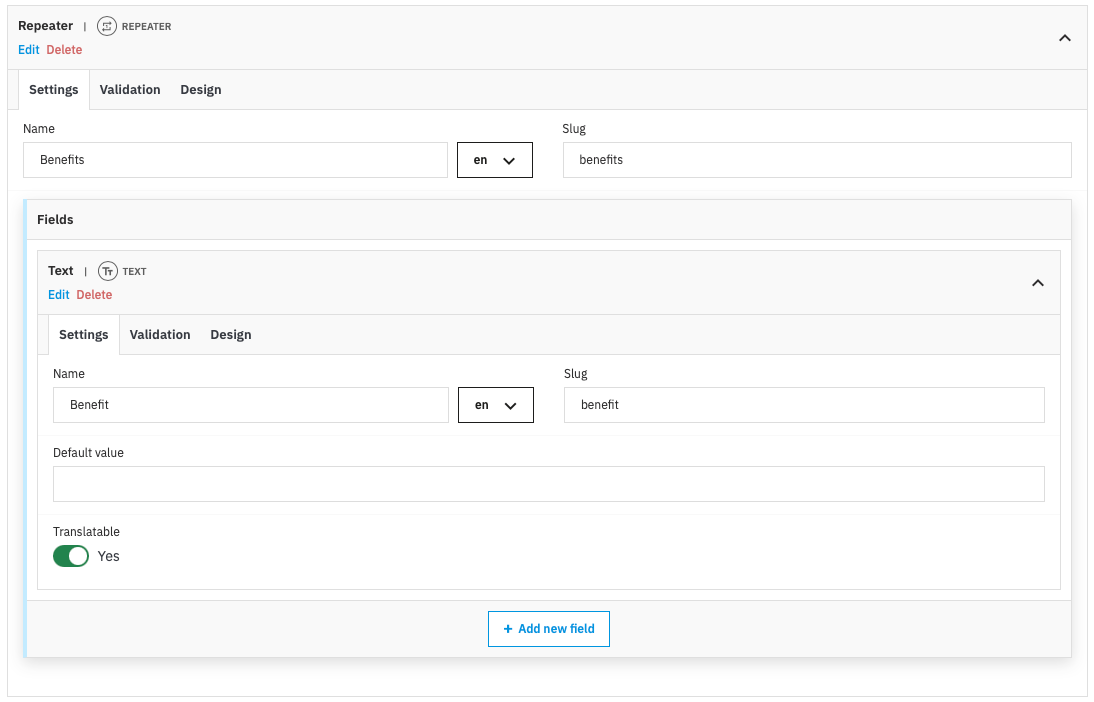1094x702 pixels.
Task: Click the Add new field button
Action: 549,629
